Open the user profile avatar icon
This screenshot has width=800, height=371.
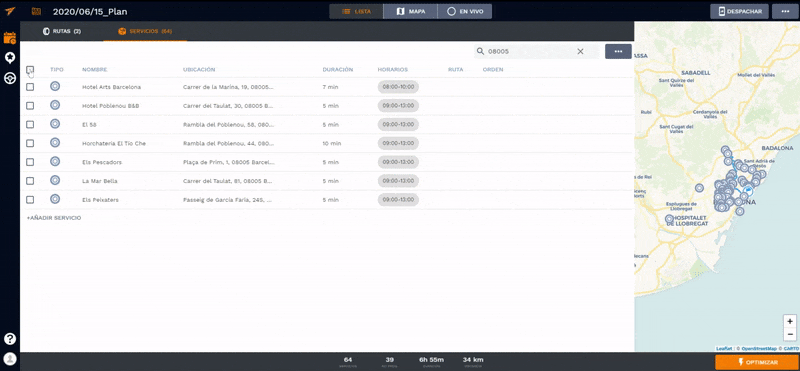10,359
